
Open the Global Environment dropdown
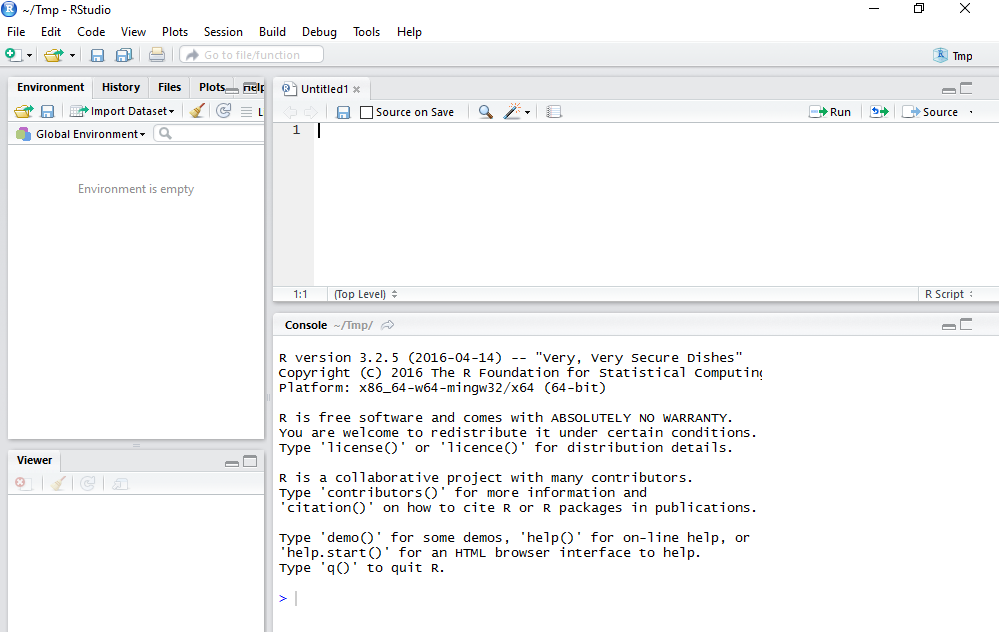(x=81, y=134)
